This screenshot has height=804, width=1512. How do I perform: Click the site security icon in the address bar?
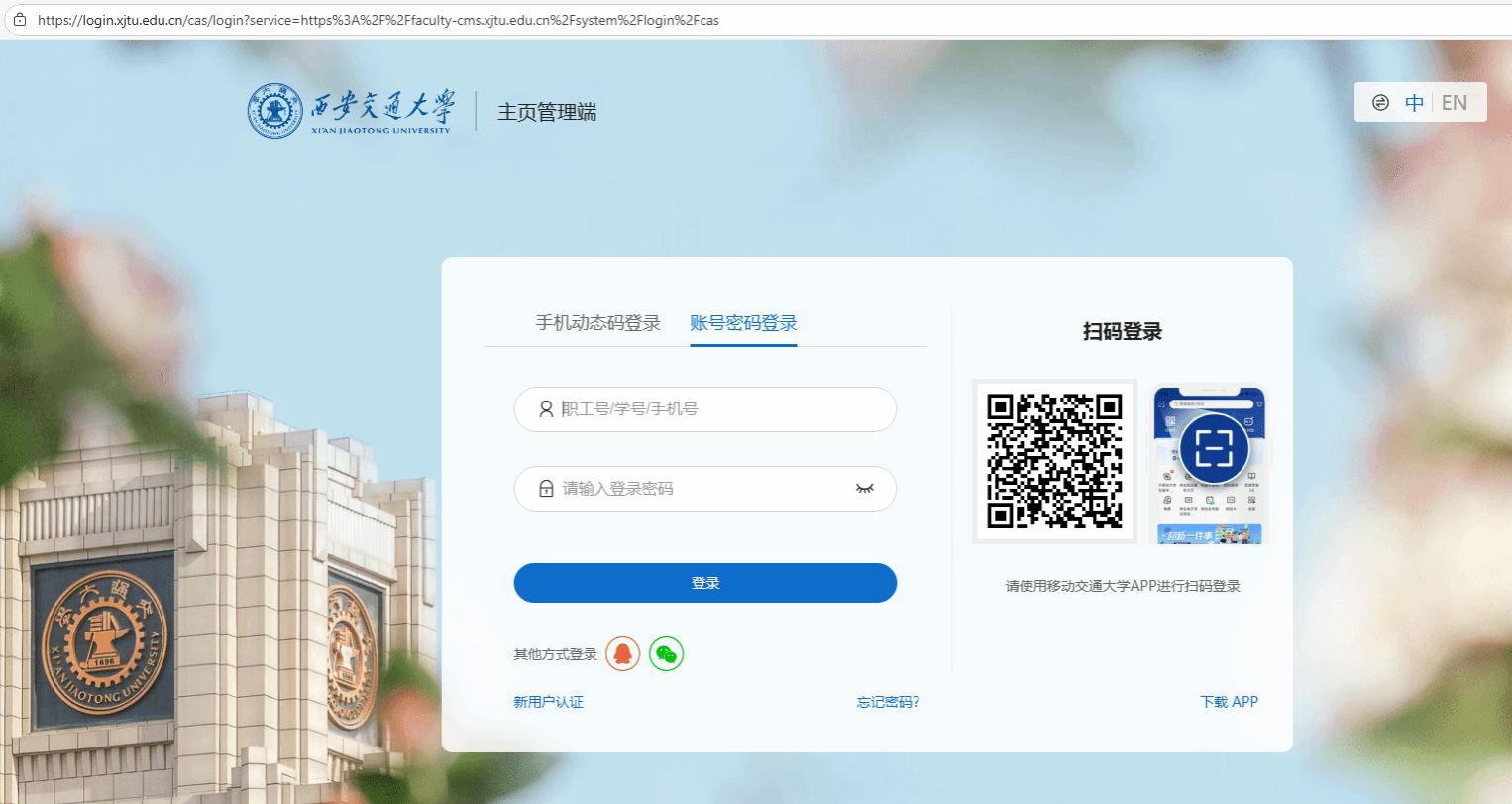point(19,20)
